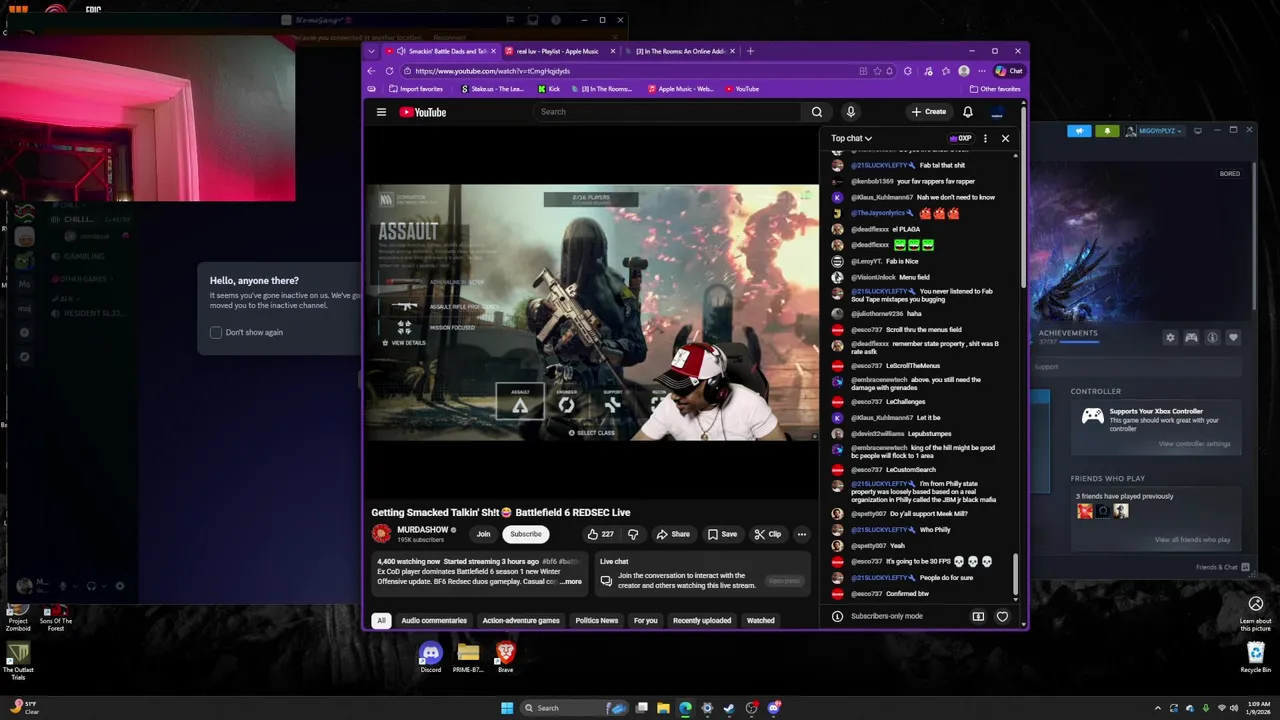This screenshot has height=720, width=1280.
Task: Select the Audio commentaries filter chip
Action: (x=434, y=621)
